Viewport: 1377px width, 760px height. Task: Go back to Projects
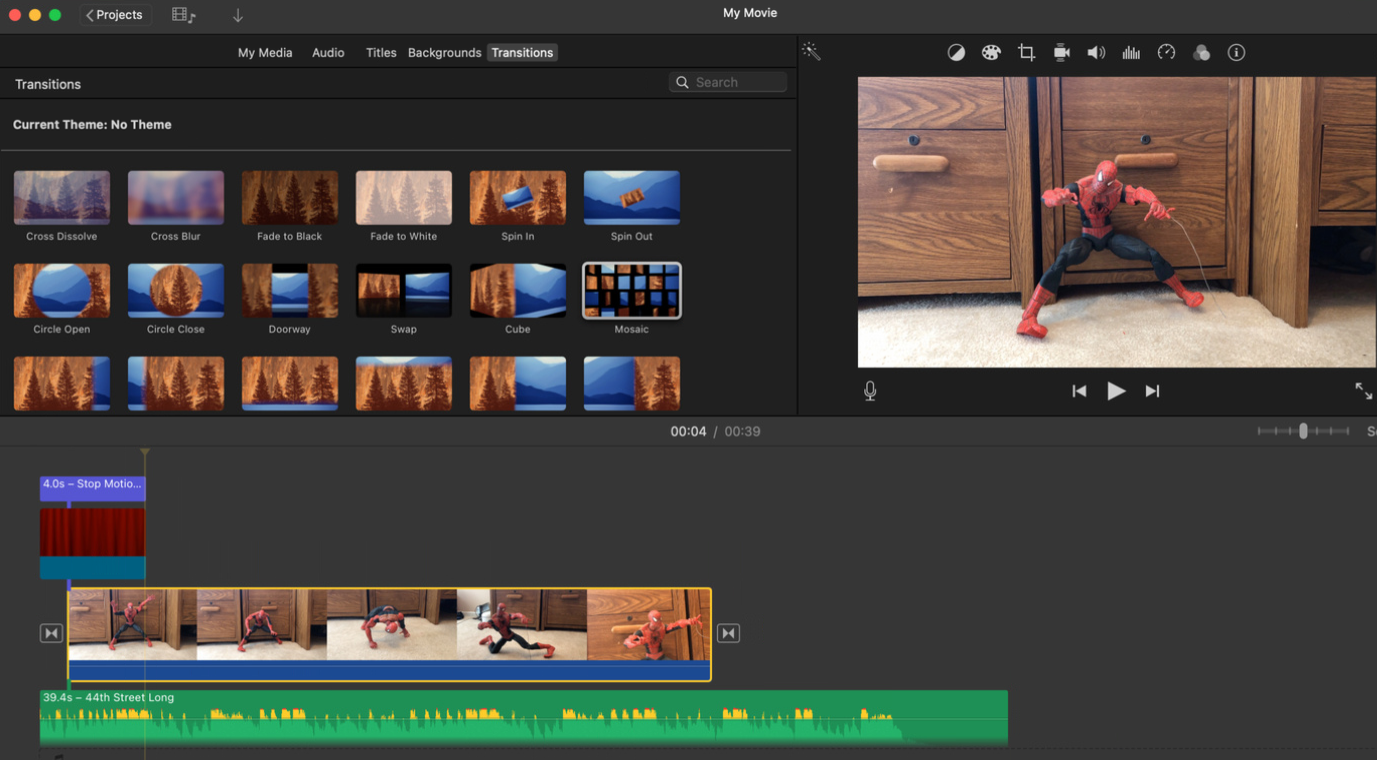tap(114, 15)
